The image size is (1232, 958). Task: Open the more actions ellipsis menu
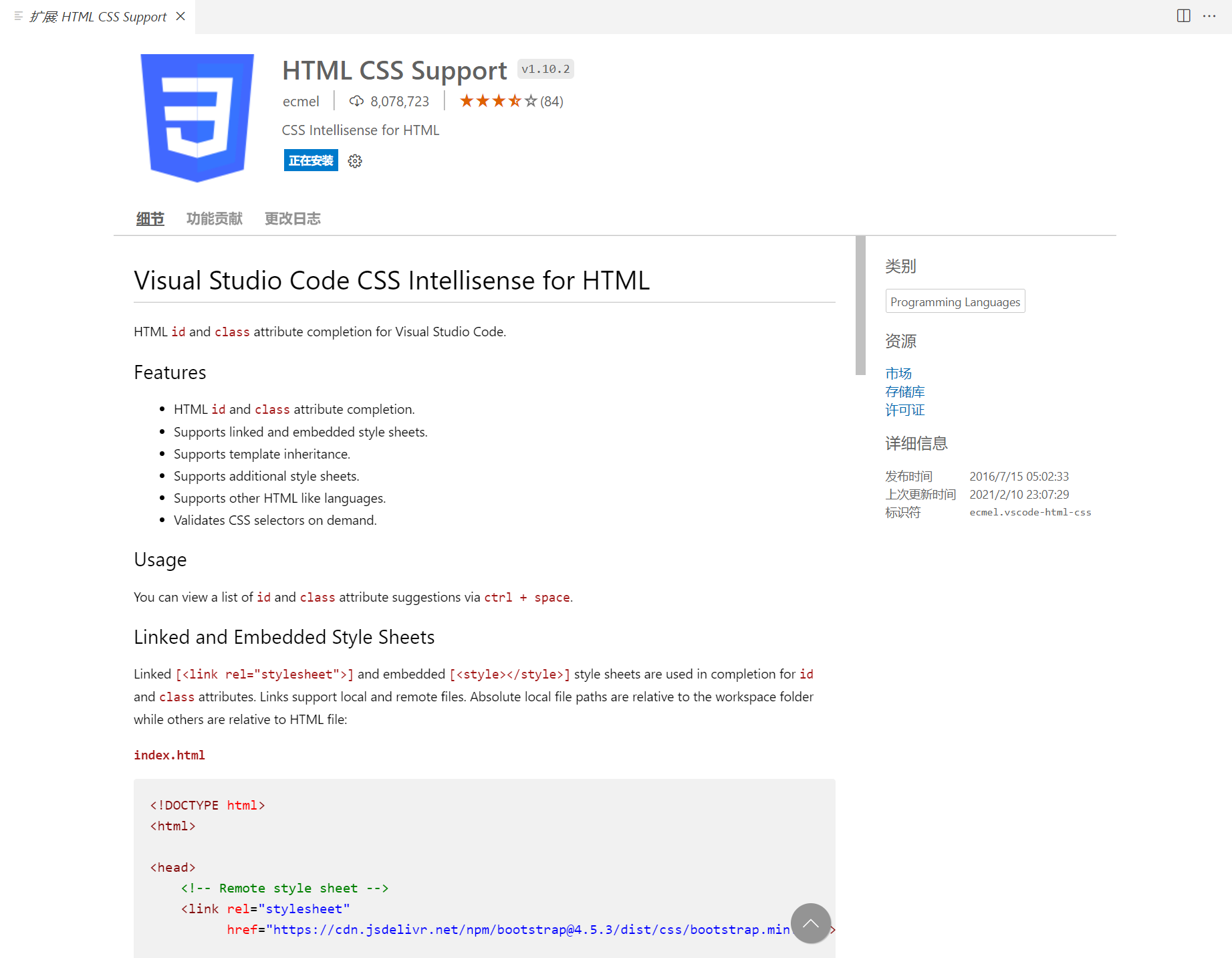(1209, 16)
